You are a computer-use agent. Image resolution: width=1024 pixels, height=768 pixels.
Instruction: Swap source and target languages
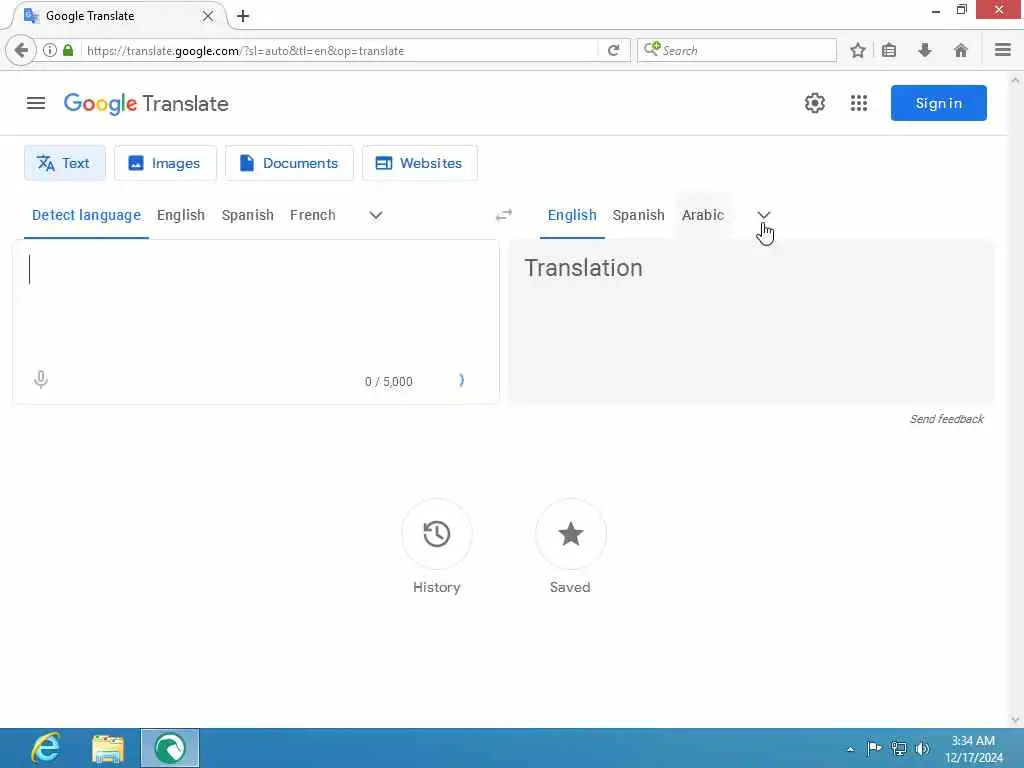click(x=504, y=215)
